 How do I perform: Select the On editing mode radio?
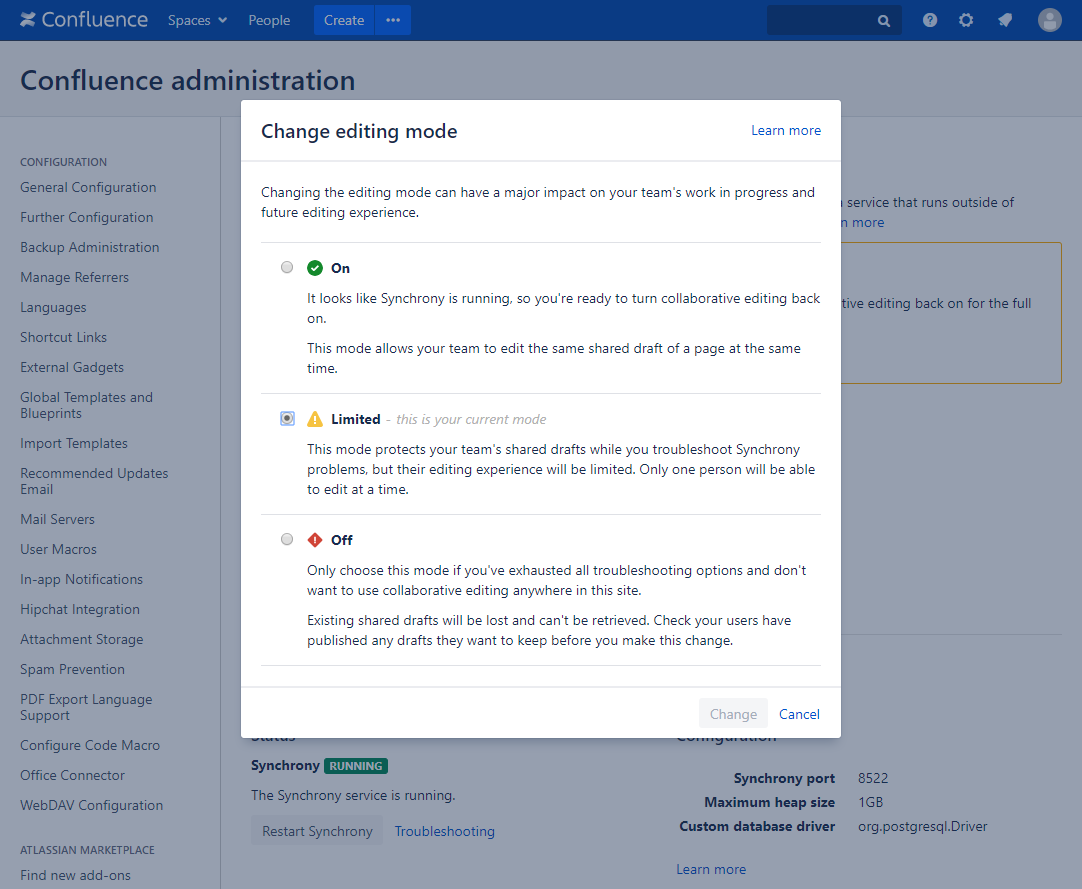pyautogui.click(x=287, y=267)
